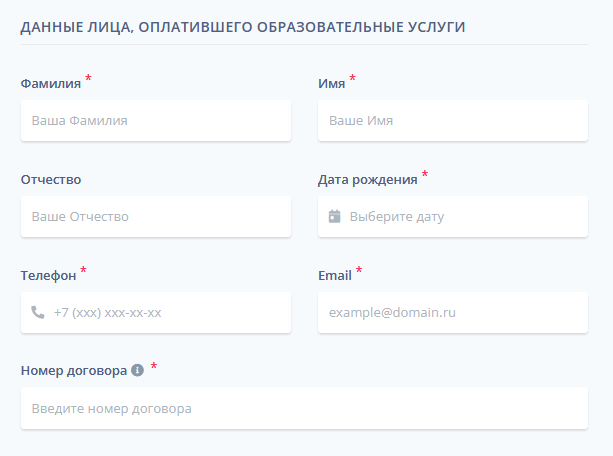Click the calendar icon in the birth date field

coord(335,216)
